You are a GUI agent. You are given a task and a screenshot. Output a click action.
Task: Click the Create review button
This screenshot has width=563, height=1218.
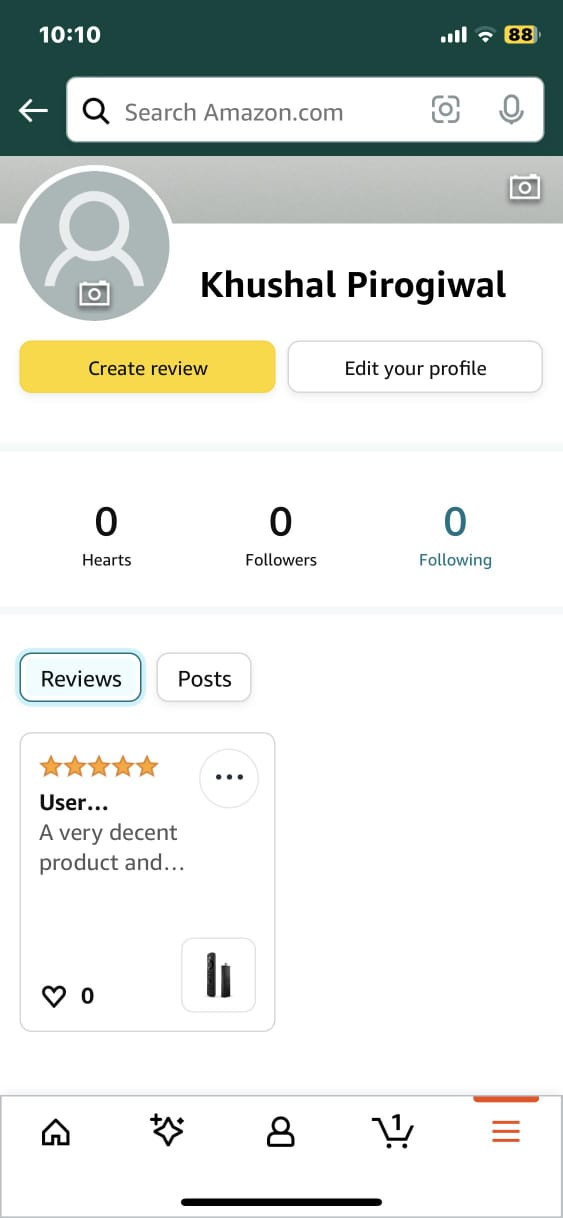tap(147, 367)
